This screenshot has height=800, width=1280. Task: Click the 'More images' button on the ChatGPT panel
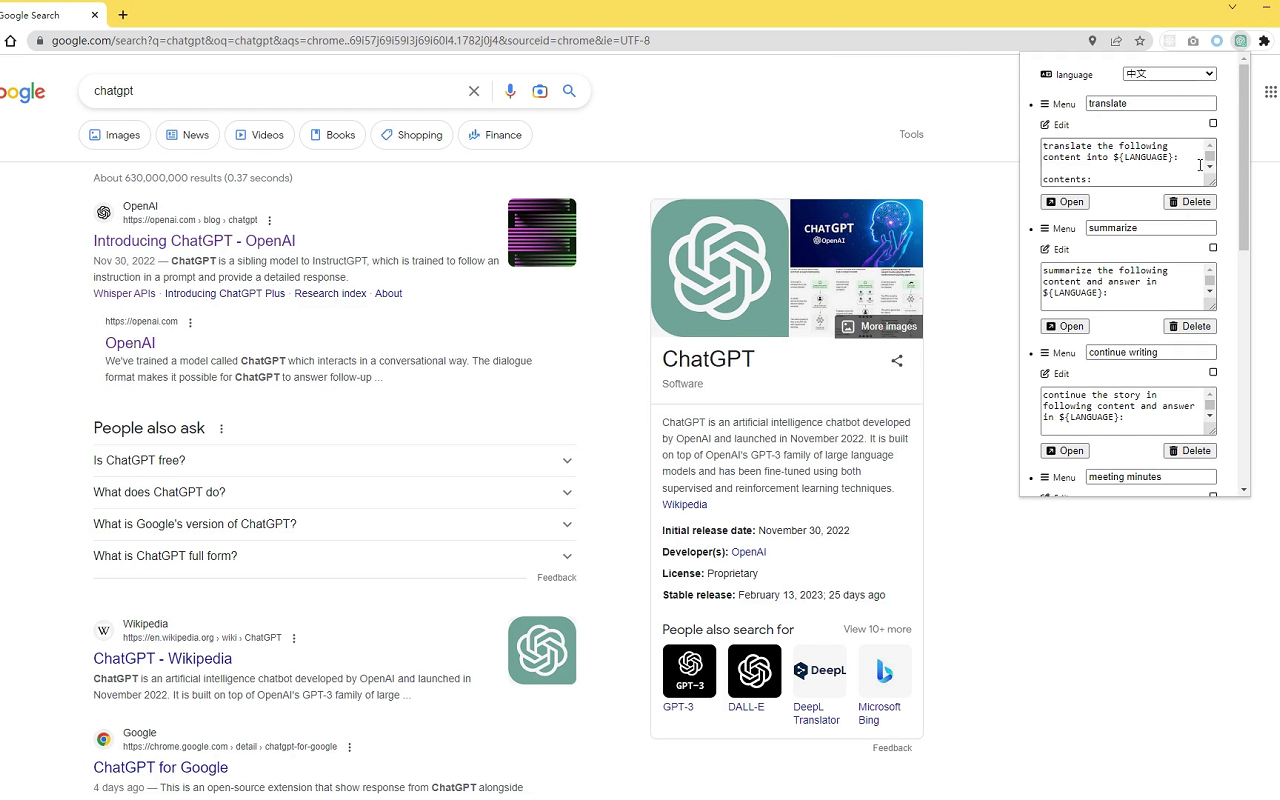pos(879,327)
